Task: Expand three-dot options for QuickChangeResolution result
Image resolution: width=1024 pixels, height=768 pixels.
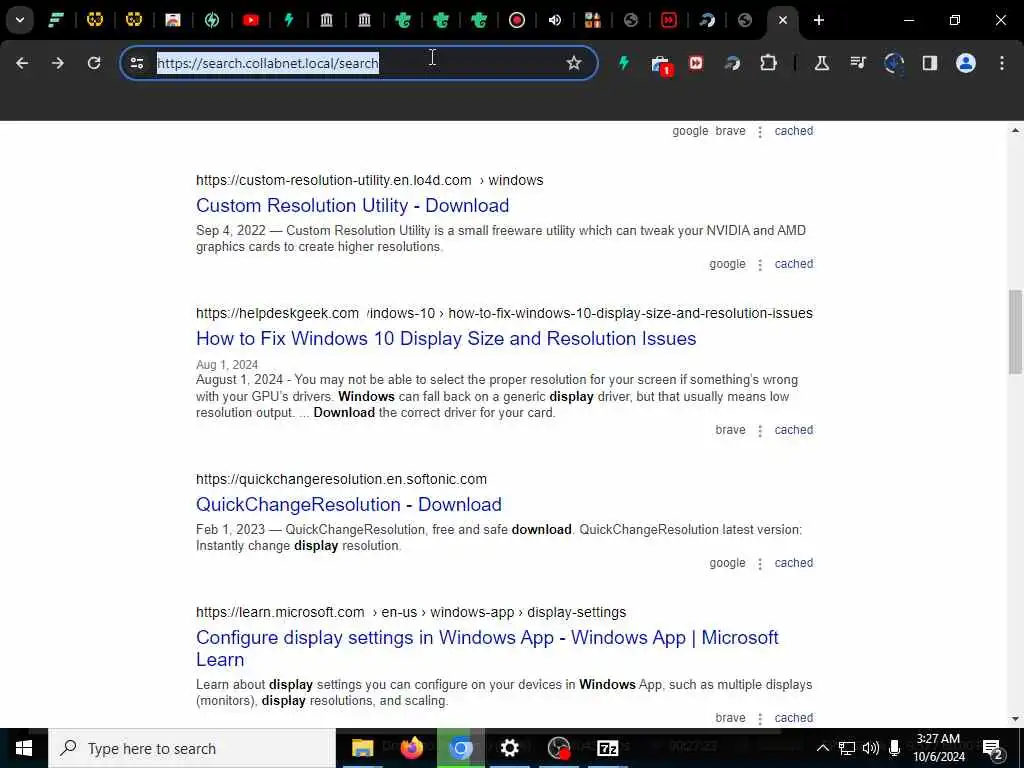Action: click(760, 564)
